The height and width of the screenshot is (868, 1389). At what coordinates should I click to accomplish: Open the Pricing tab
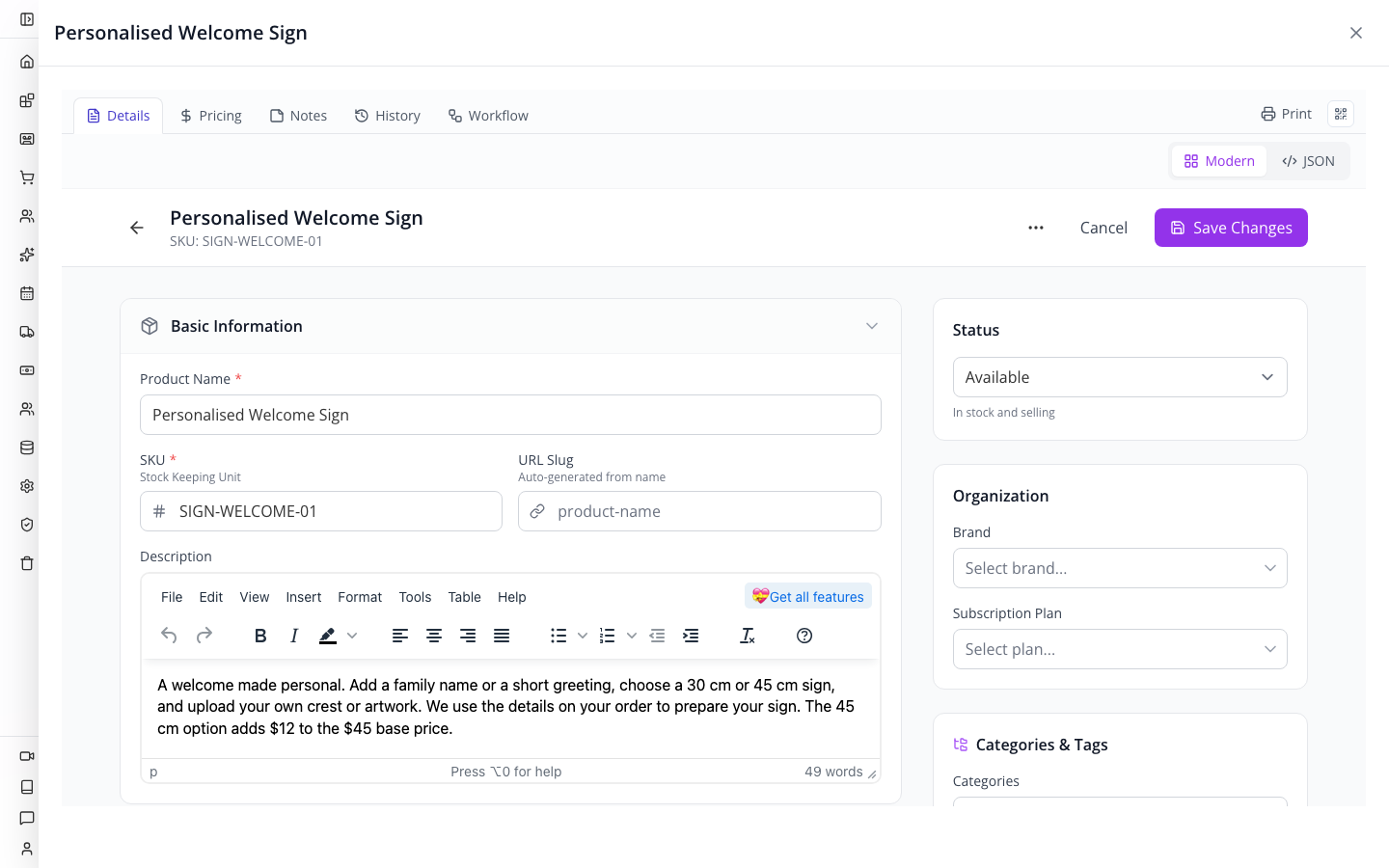point(211,116)
